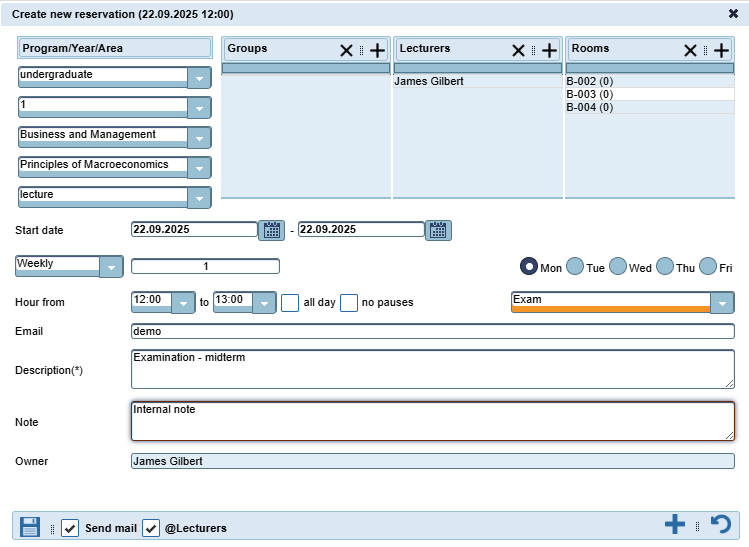Click the Description text field
749x547 pixels.
pyautogui.click(x=432, y=369)
